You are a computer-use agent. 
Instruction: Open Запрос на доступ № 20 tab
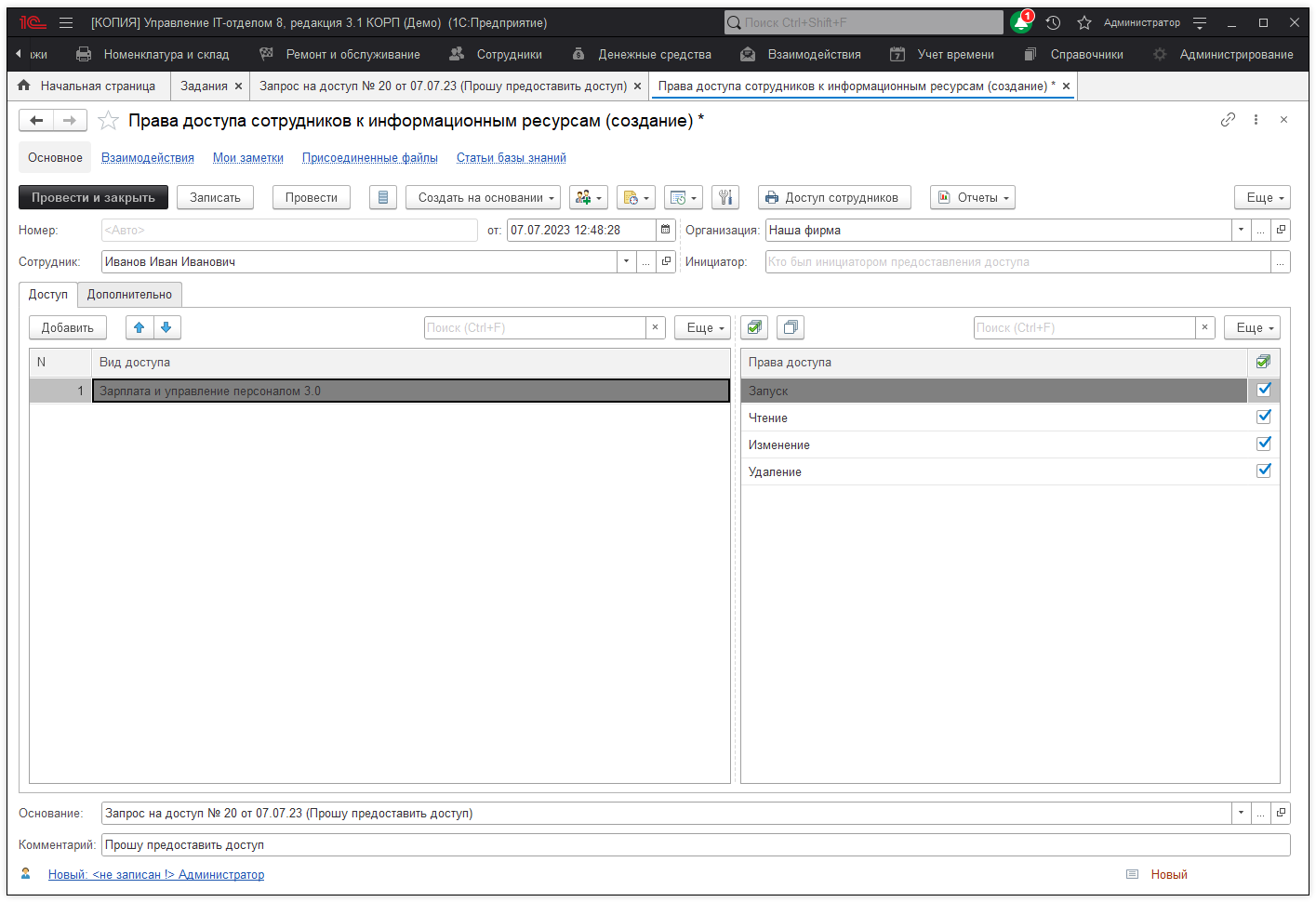[x=443, y=86]
